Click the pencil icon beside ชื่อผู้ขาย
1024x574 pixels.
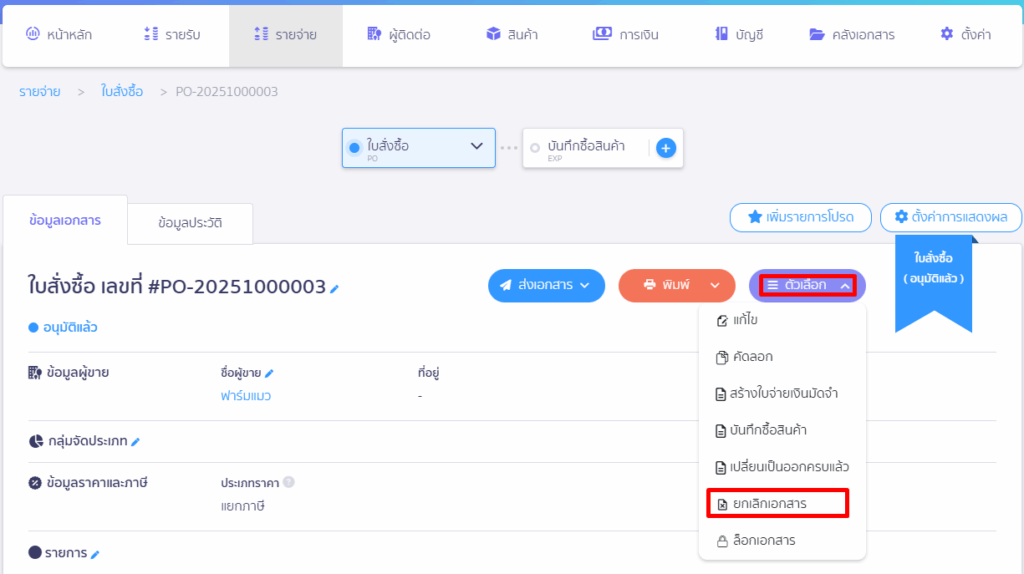[x=269, y=374]
